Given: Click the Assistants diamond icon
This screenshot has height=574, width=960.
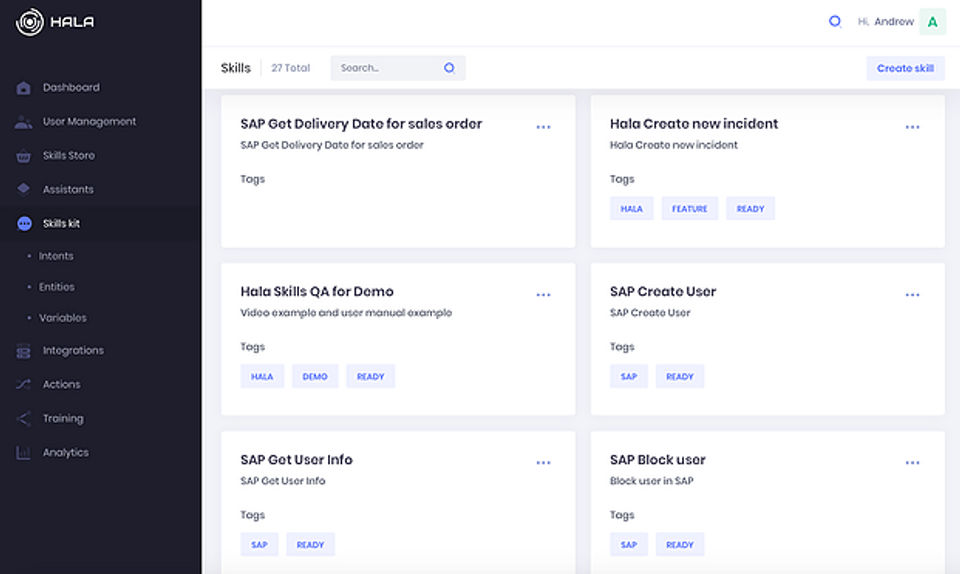Looking at the screenshot, I should [x=23, y=188].
